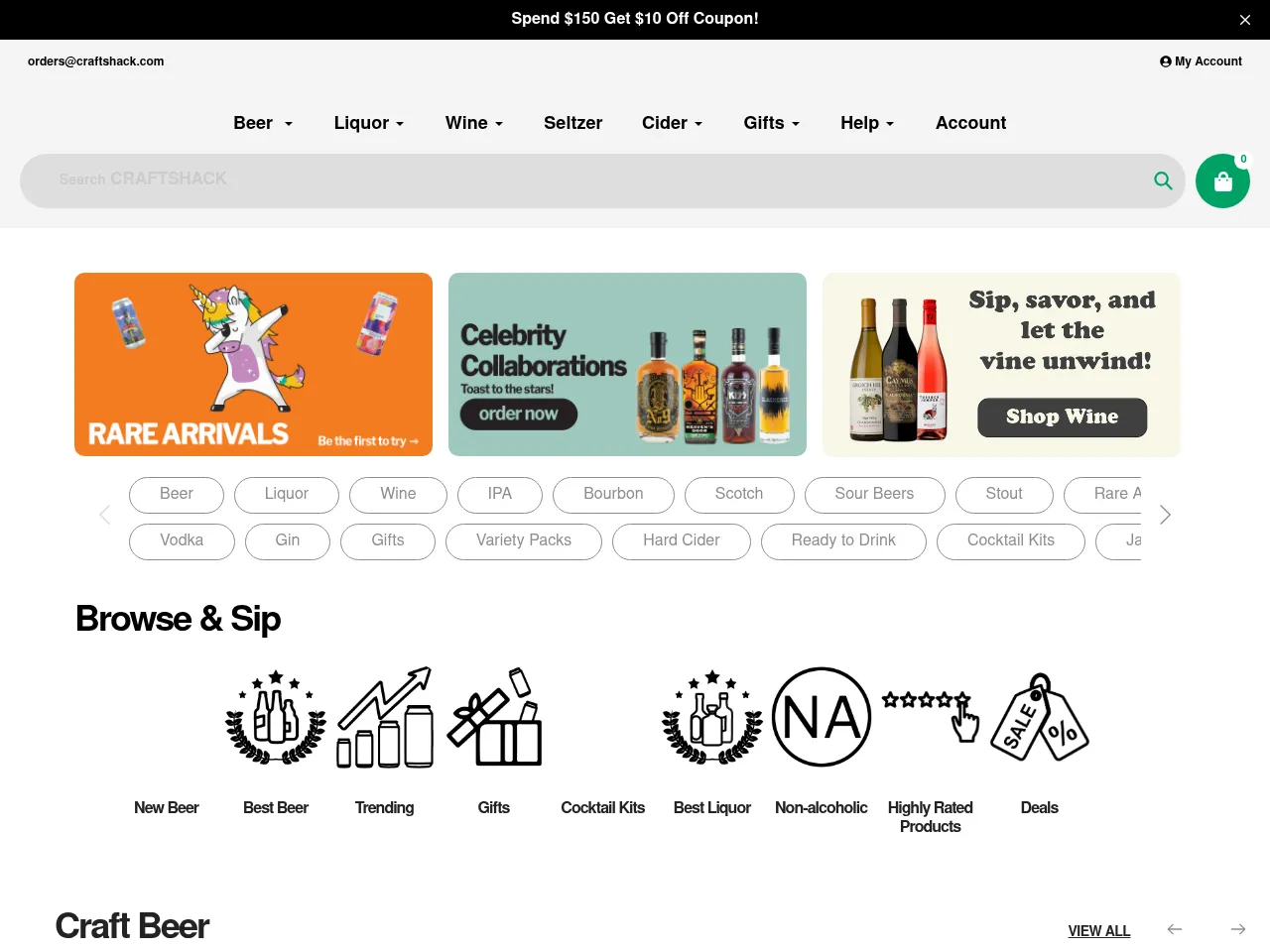Image resolution: width=1270 pixels, height=952 pixels.
Task: Dismiss the coupon banner with the X
Action: click(x=1245, y=20)
